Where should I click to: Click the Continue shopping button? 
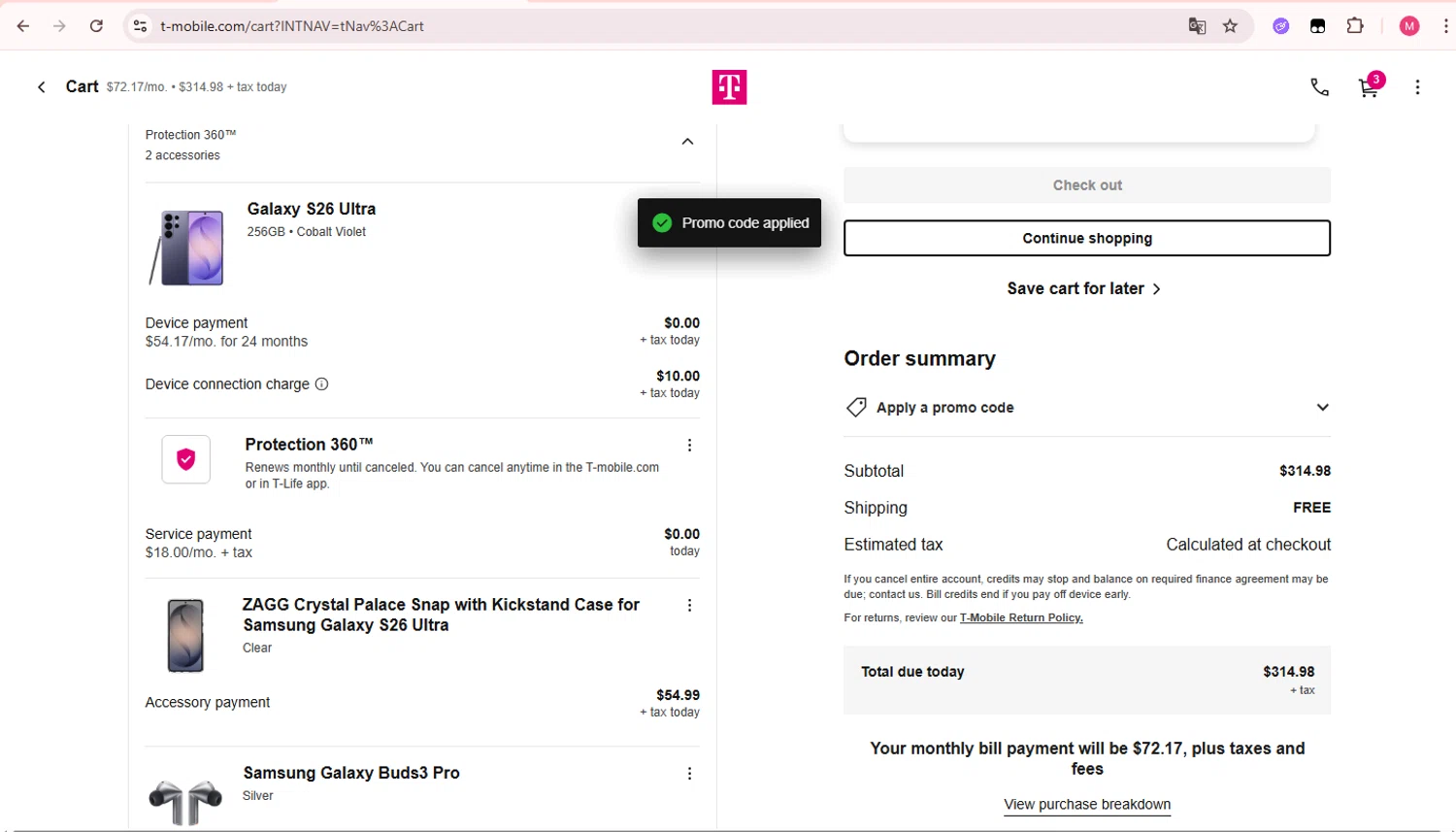[x=1086, y=239]
